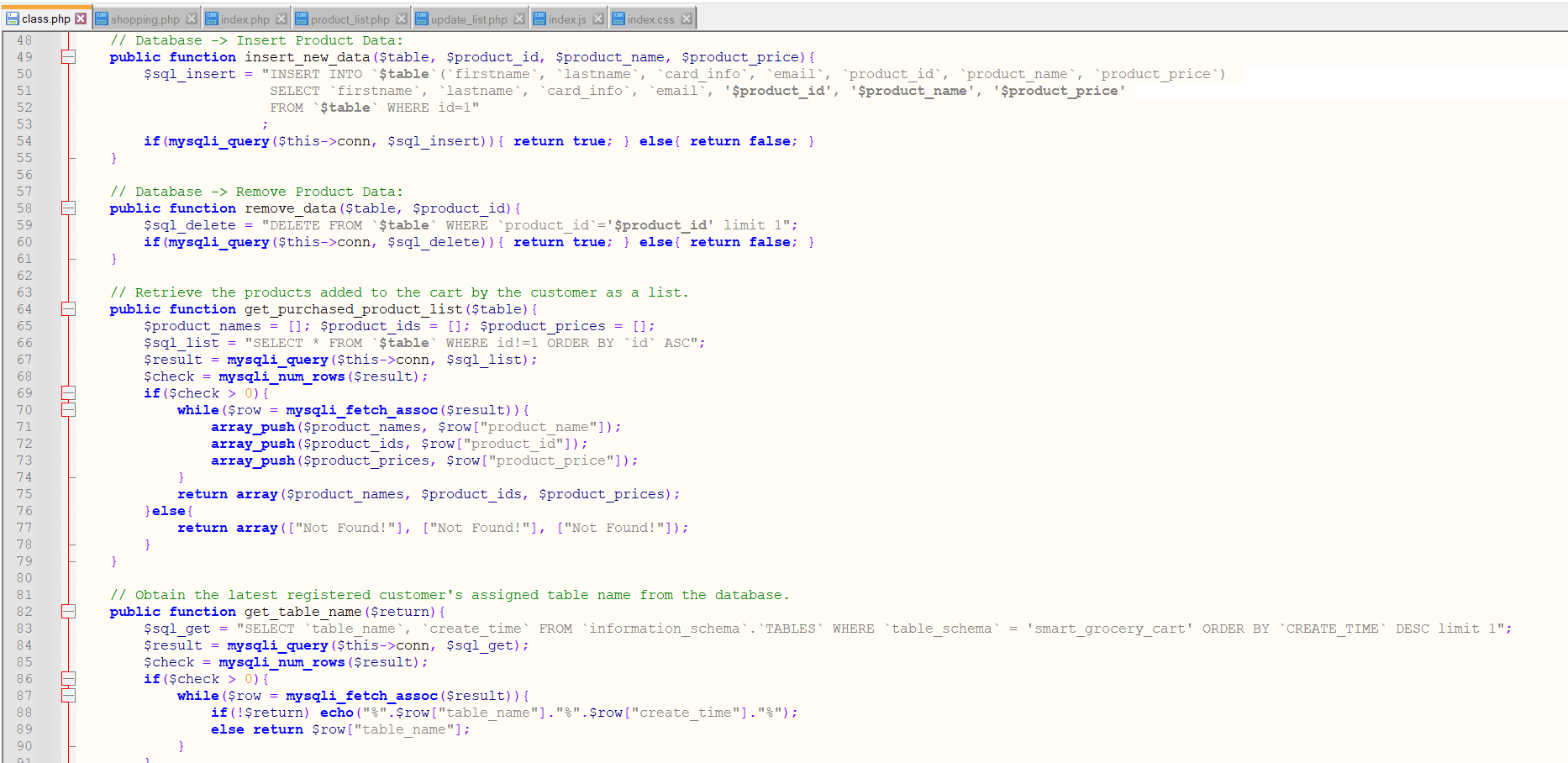Click line number 83 in the margin
This screenshot has width=1568, height=763.
click(x=25, y=628)
